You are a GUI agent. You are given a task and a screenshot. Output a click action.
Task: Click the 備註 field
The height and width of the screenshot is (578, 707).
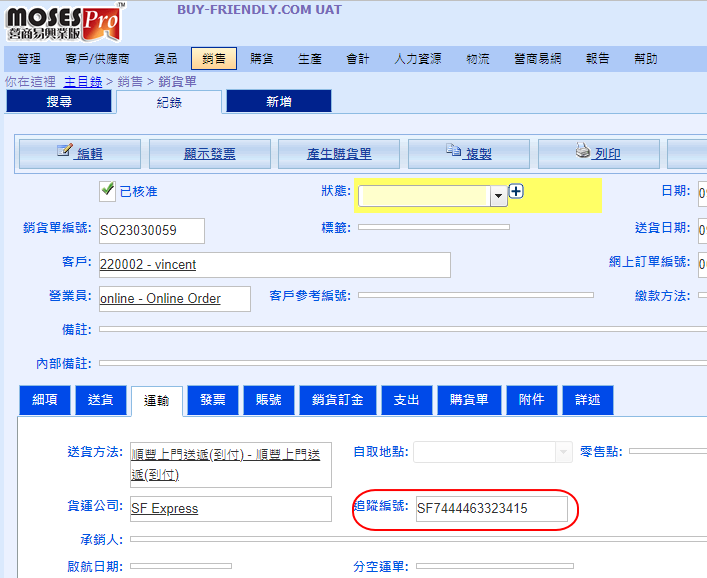(x=403, y=329)
